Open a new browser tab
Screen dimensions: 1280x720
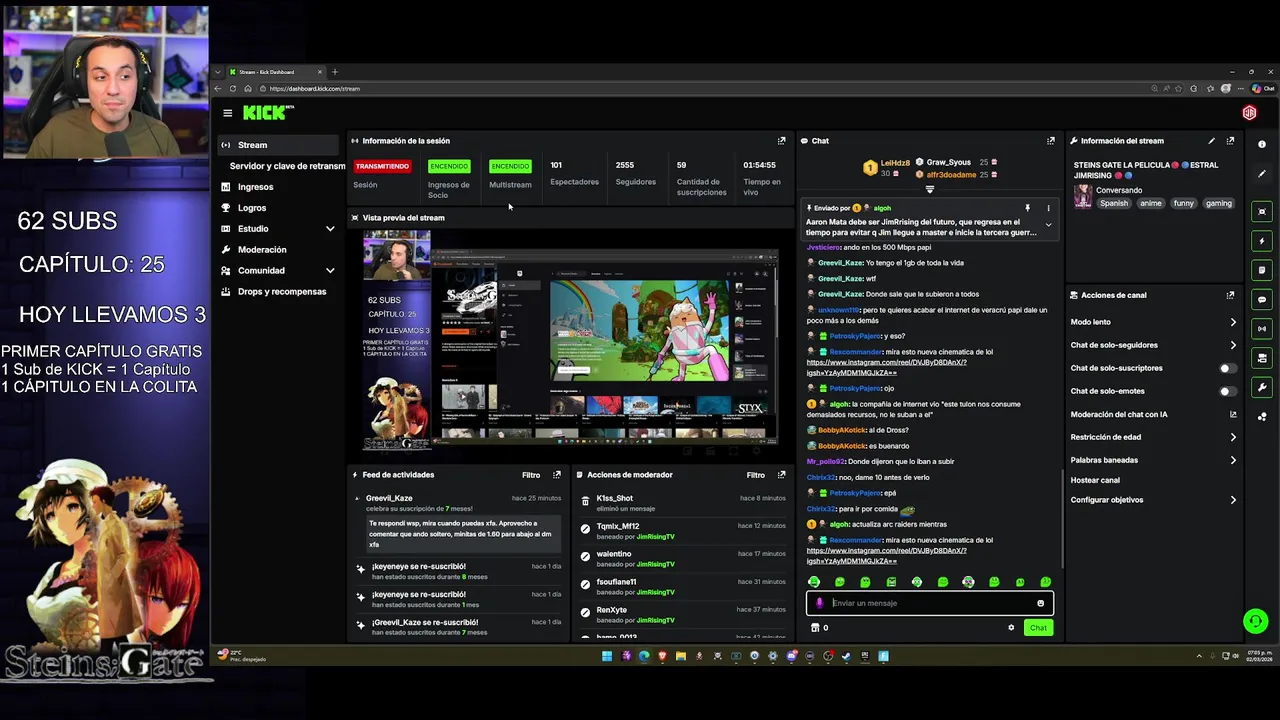tap(335, 72)
